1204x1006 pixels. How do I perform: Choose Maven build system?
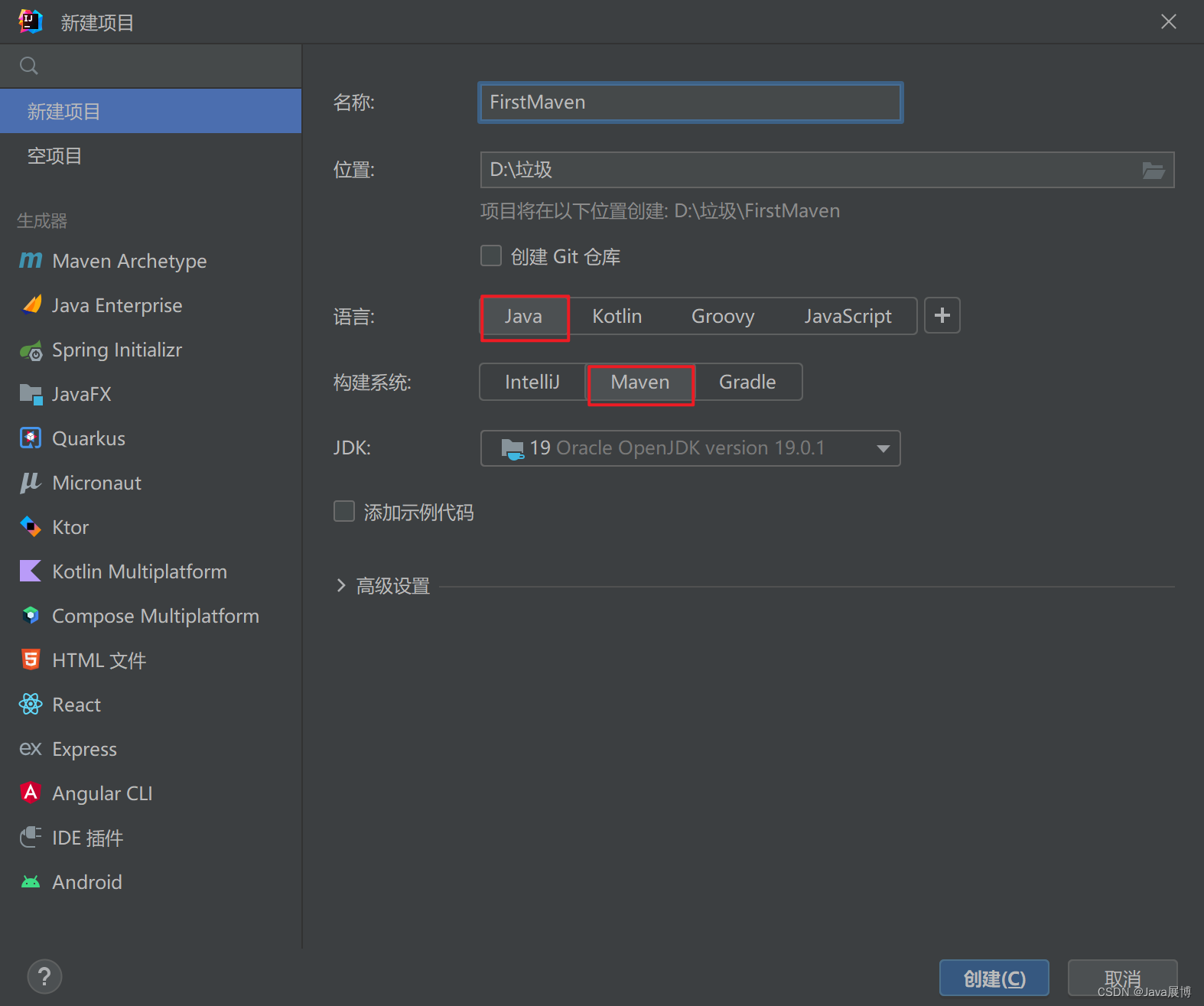pyautogui.click(x=640, y=382)
